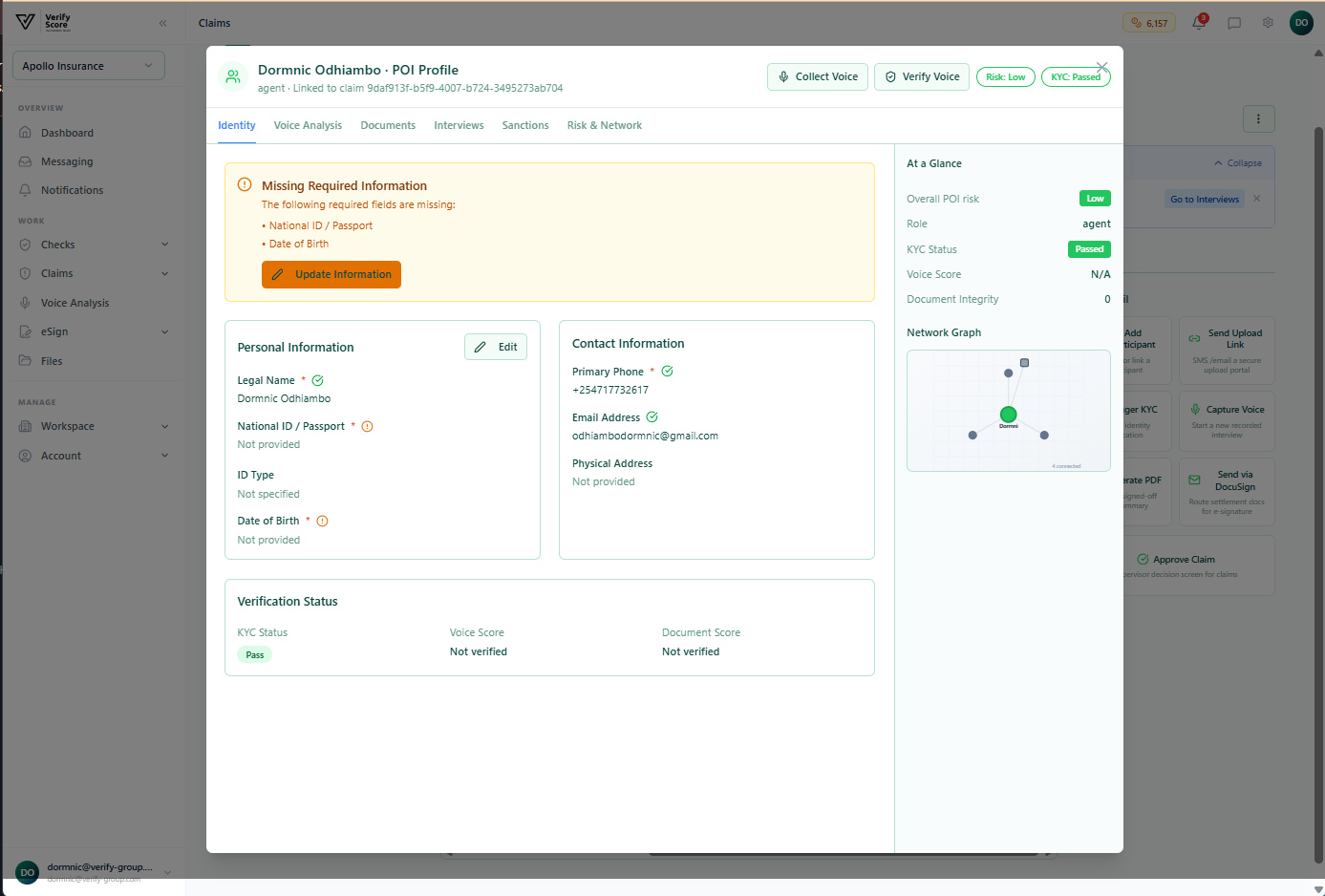The width and height of the screenshot is (1325, 896).
Task: Click Send Upload Link card in background
Action: pyautogui.click(x=1227, y=352)
